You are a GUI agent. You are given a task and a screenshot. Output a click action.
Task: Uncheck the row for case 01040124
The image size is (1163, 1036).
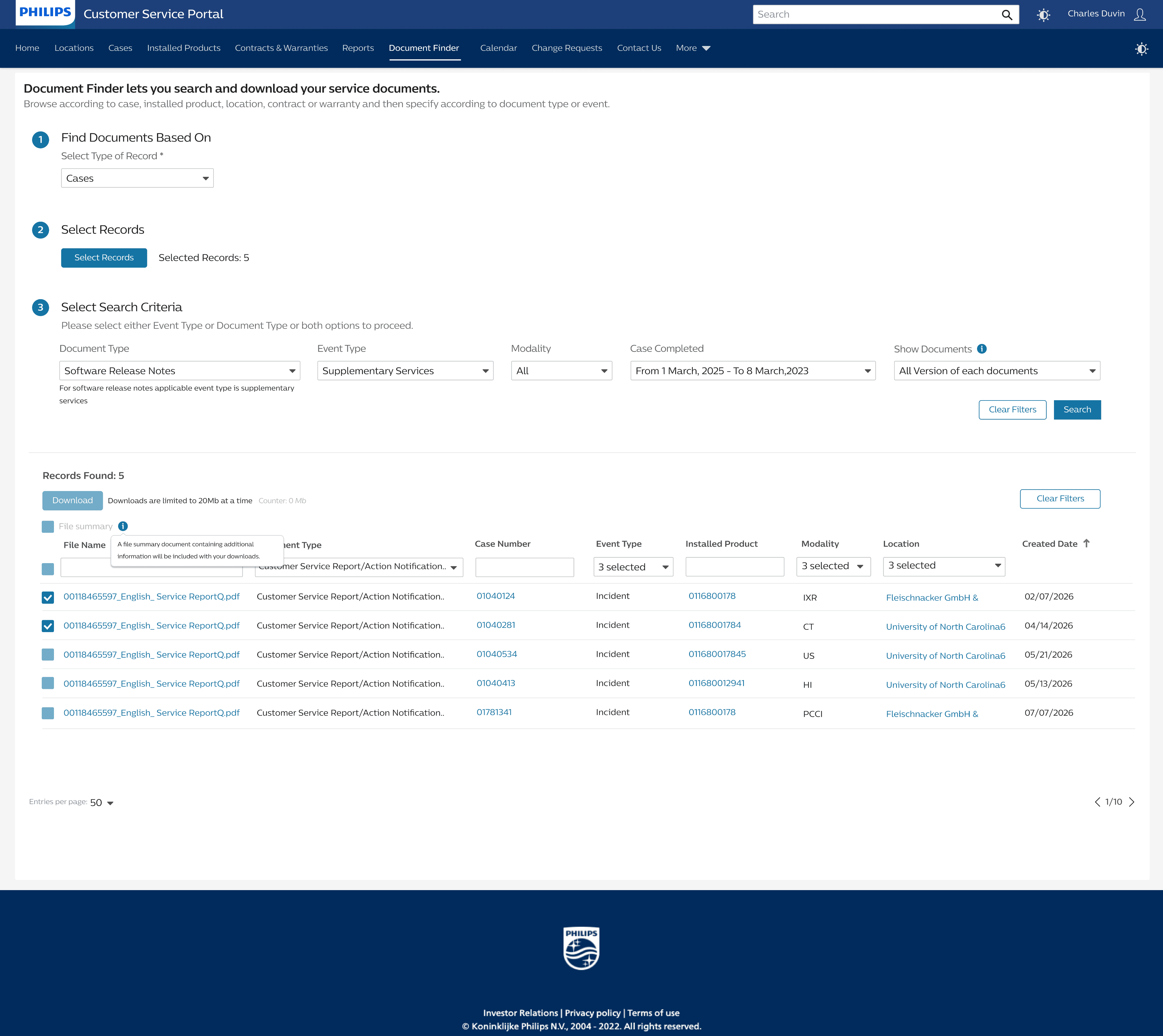pos(48,597)
